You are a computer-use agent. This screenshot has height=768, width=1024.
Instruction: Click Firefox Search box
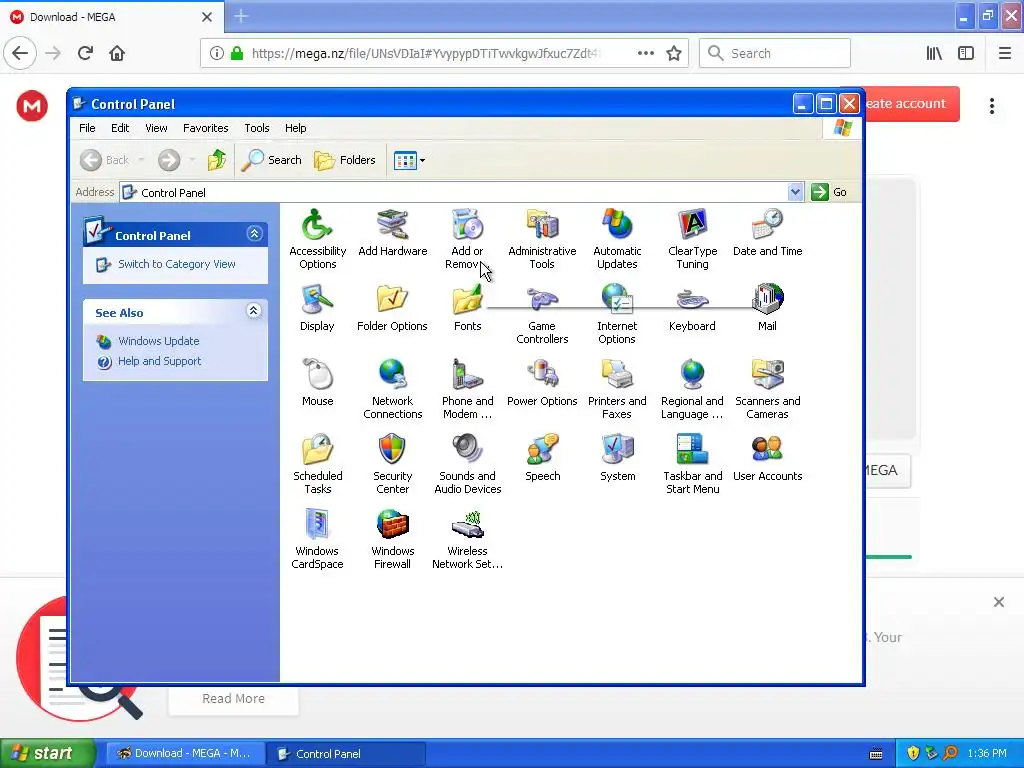point(775,53)
